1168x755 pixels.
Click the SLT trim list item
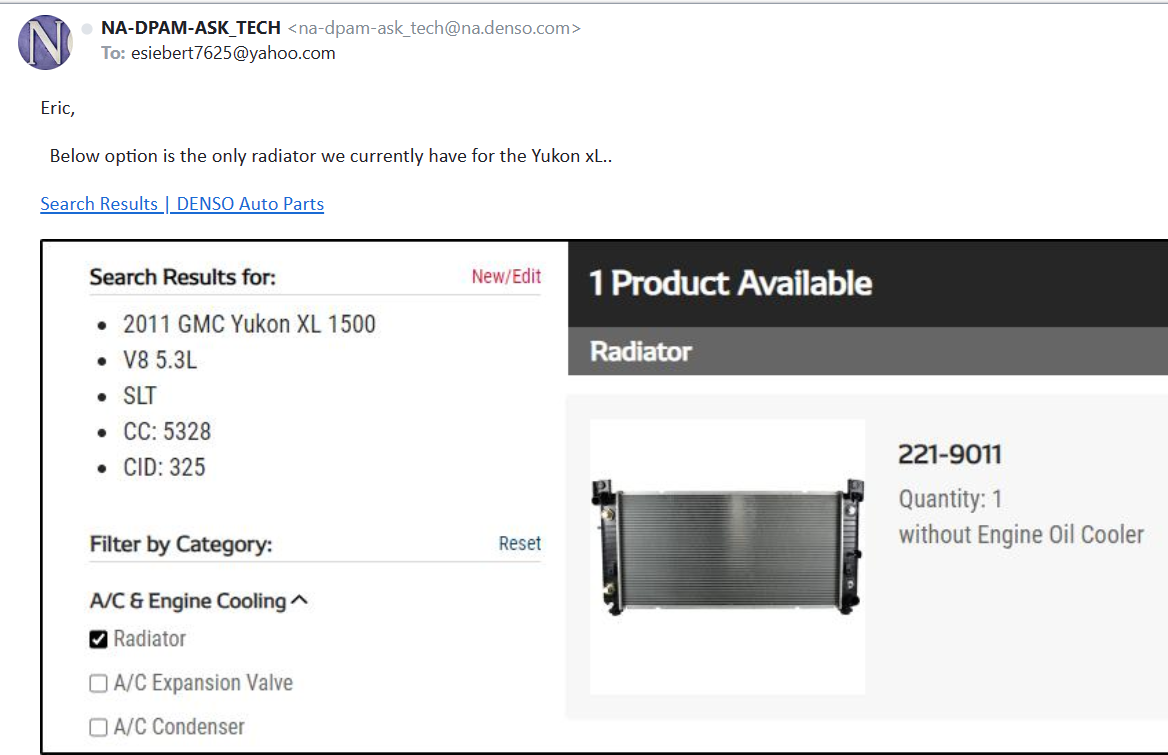click(140, 396)
